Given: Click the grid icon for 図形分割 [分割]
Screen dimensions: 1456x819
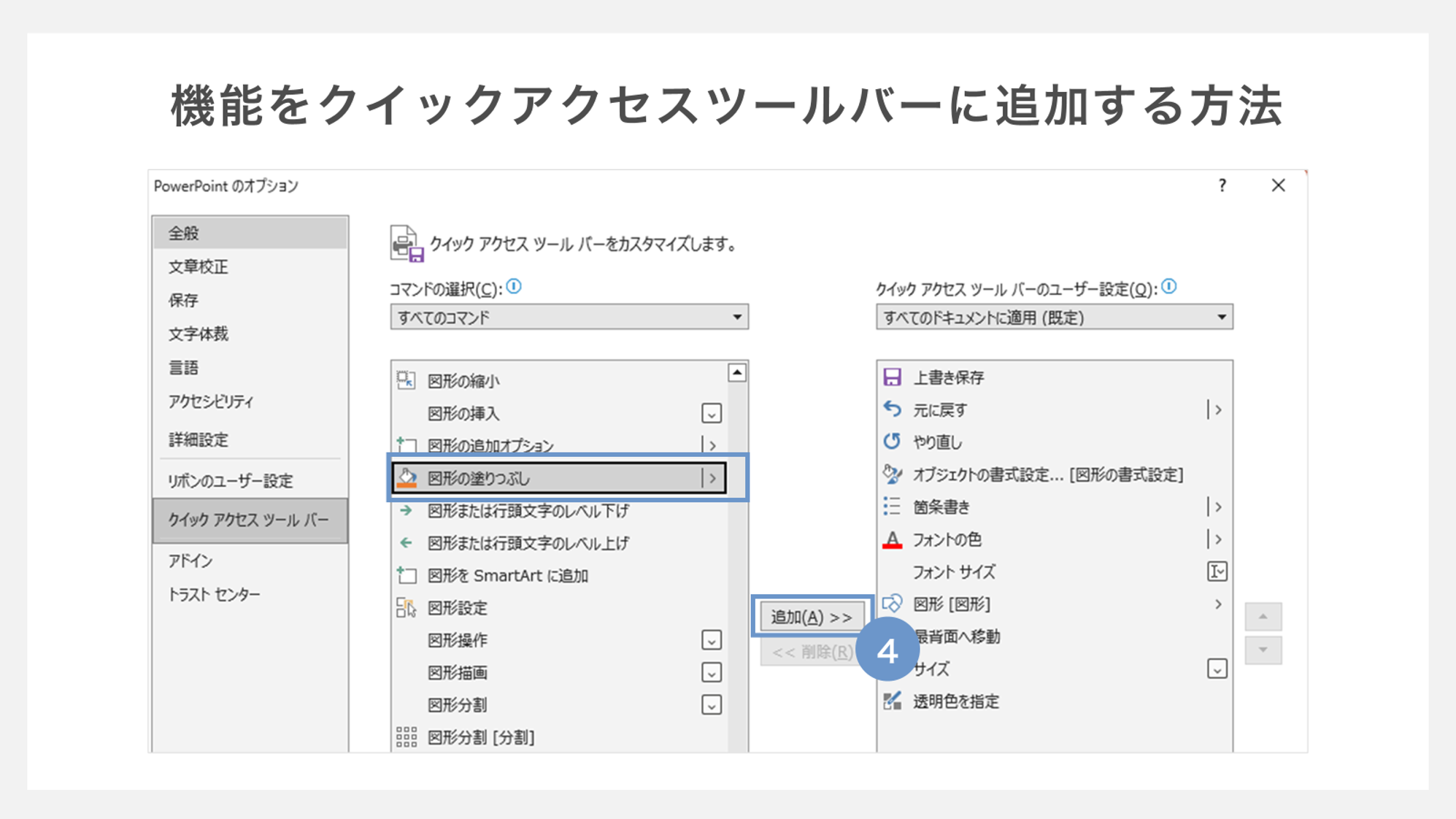Looking at the screenshot, I should pos(406,737).
